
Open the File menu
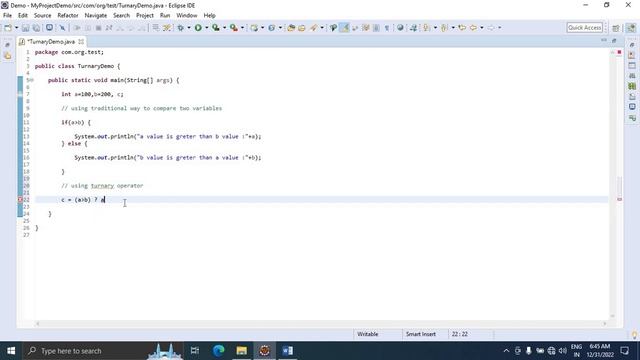point(7,16)
